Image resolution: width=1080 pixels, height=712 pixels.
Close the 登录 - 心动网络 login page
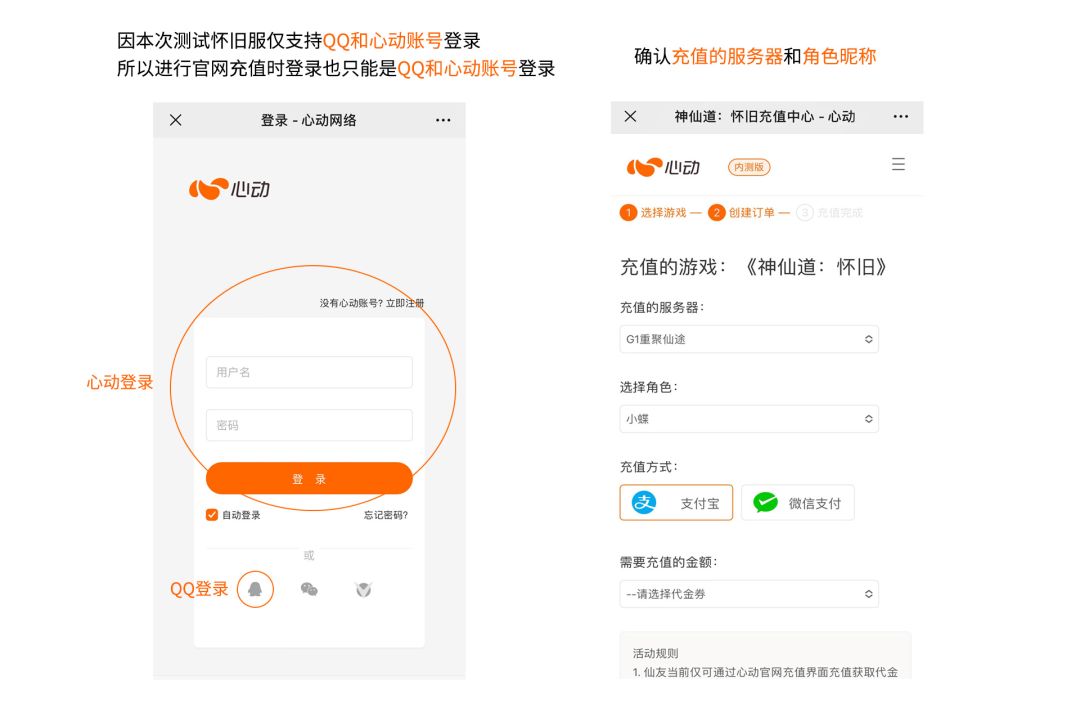176,120
